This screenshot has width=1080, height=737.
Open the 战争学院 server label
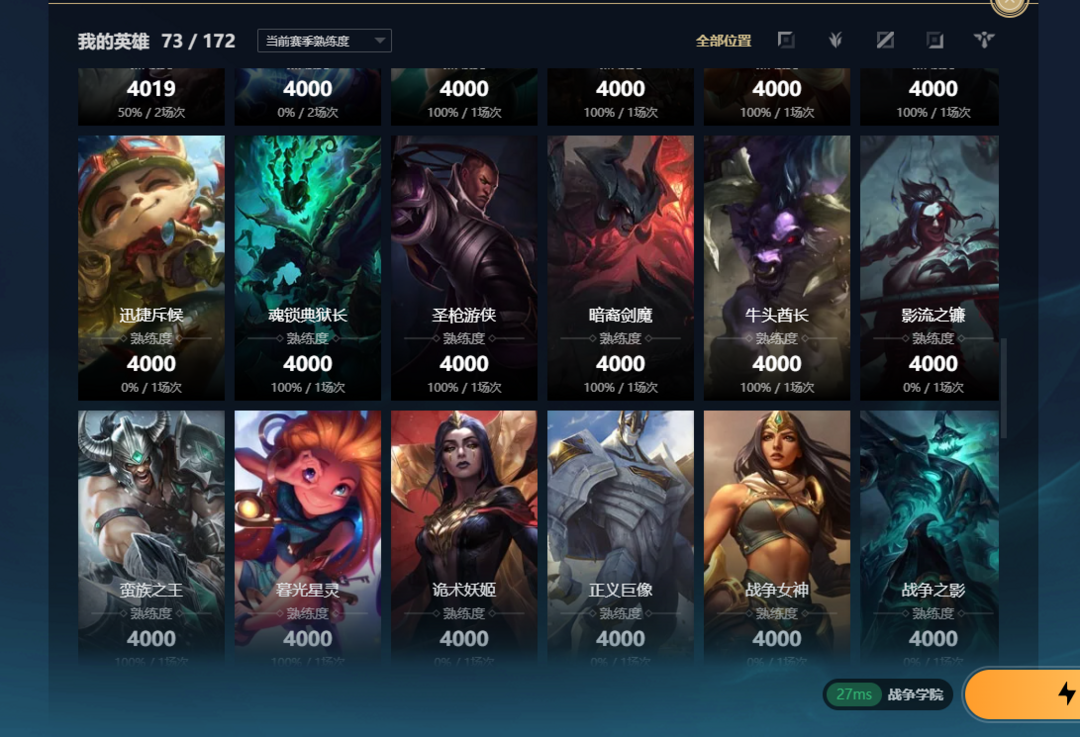tap(915, 694)
